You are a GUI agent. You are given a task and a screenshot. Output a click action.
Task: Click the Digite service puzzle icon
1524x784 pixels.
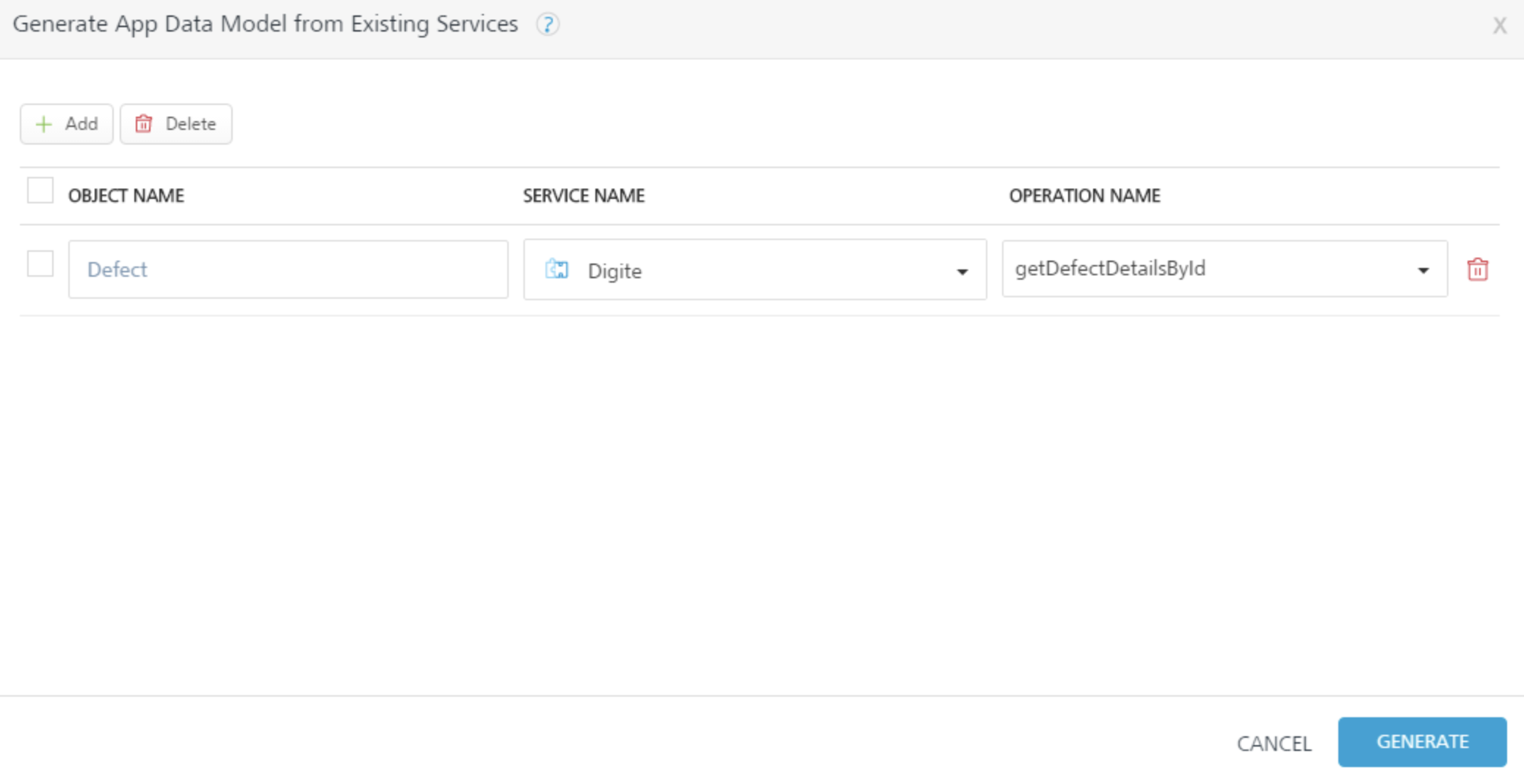click(556, 269)
